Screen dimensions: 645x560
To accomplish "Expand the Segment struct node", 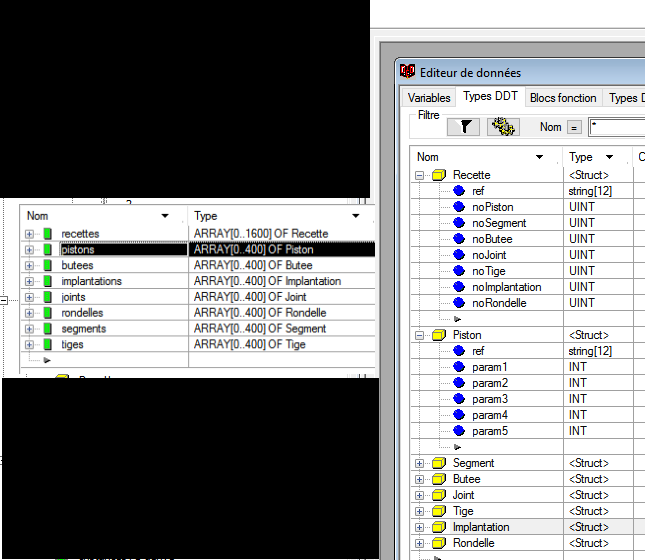I will pyautogui.click(x=419, y=463).
